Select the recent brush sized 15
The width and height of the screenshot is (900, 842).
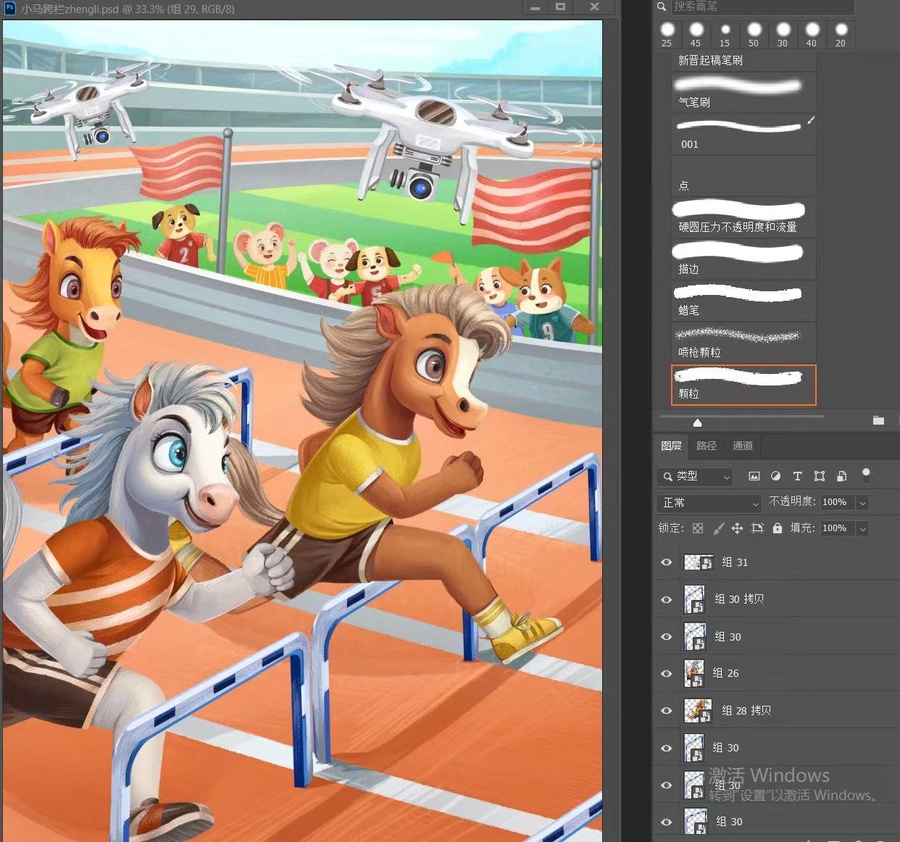tap(725, 34)
